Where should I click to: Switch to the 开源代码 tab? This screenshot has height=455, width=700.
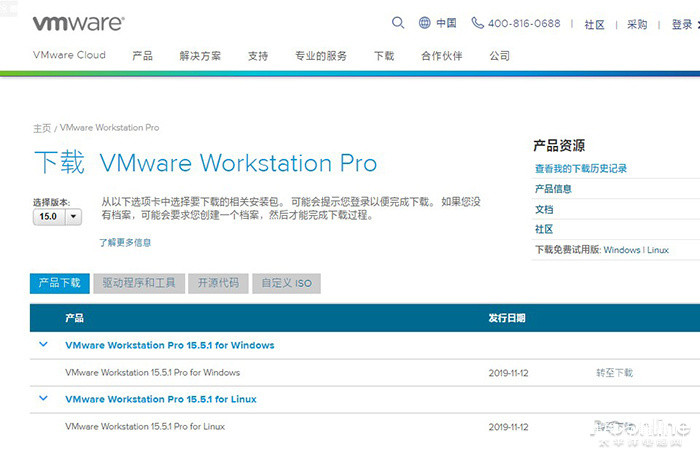[x=218, y=283]
